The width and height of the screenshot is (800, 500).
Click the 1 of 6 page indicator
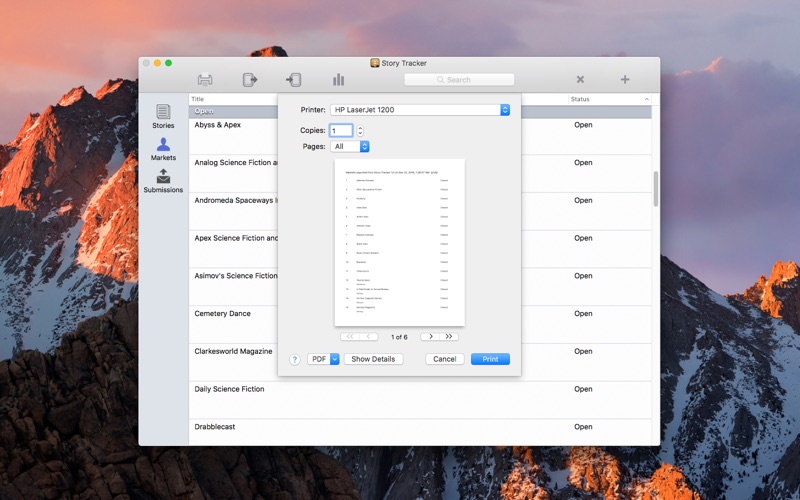pyautogui.click(x=399, y=337)
